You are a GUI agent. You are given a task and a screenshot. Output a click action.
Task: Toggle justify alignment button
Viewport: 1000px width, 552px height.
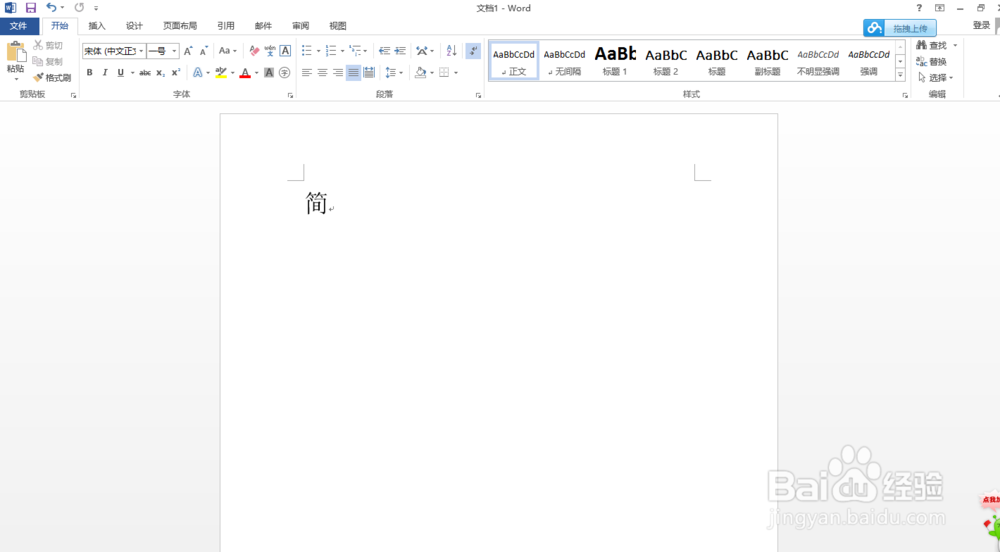click(x=353, y=73)
